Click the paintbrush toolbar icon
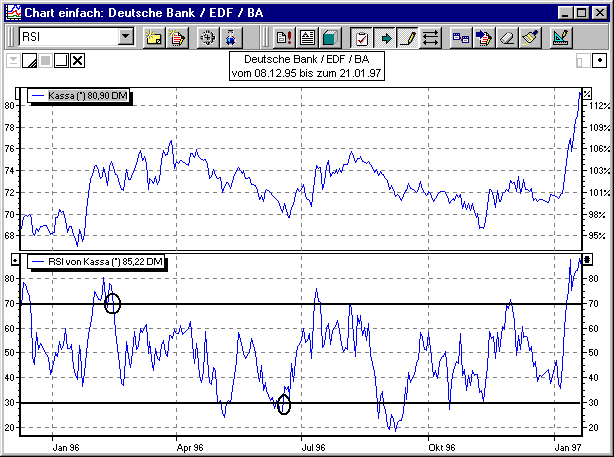 530,38
